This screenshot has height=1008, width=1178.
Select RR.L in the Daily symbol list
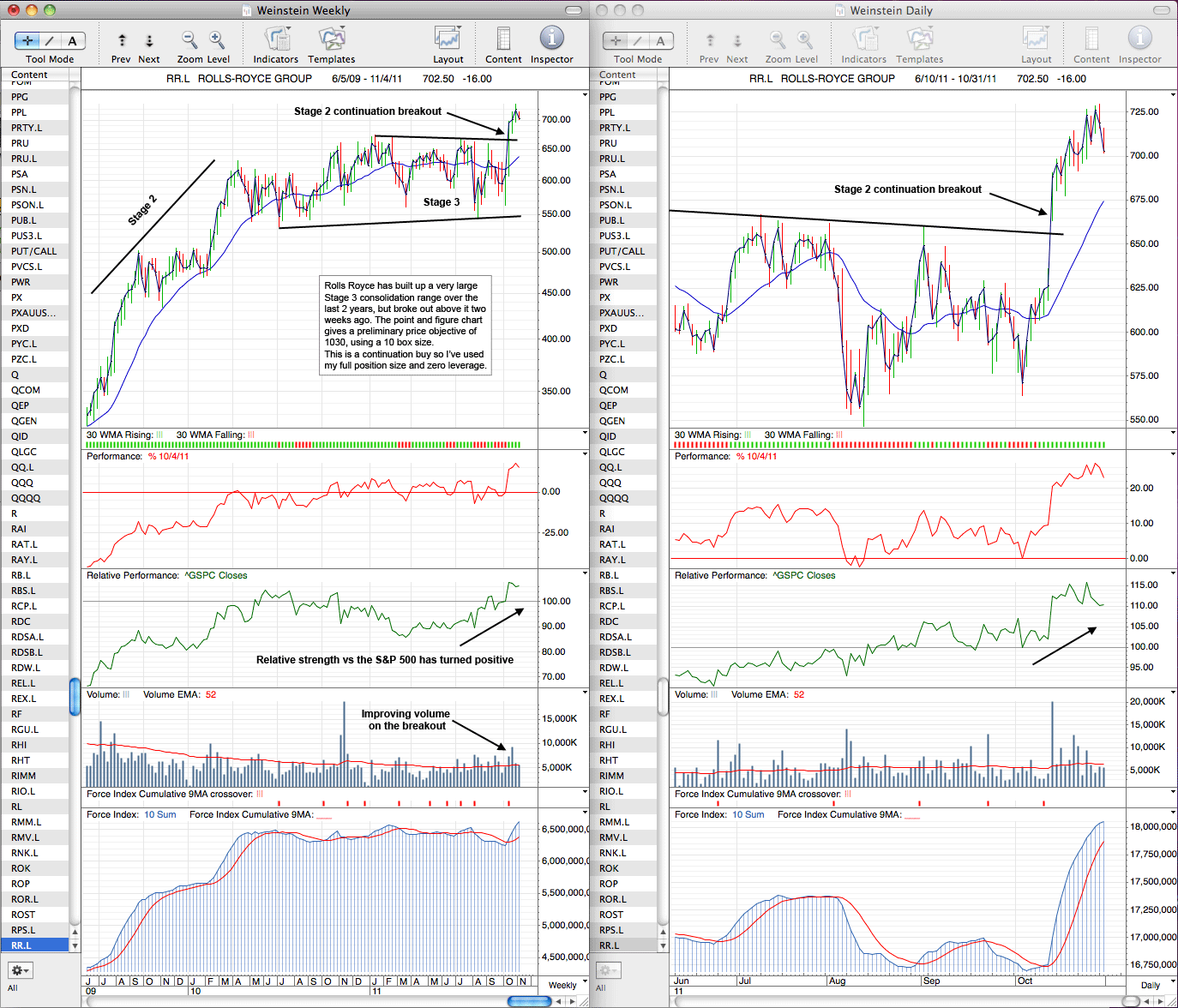click(622, 945)
